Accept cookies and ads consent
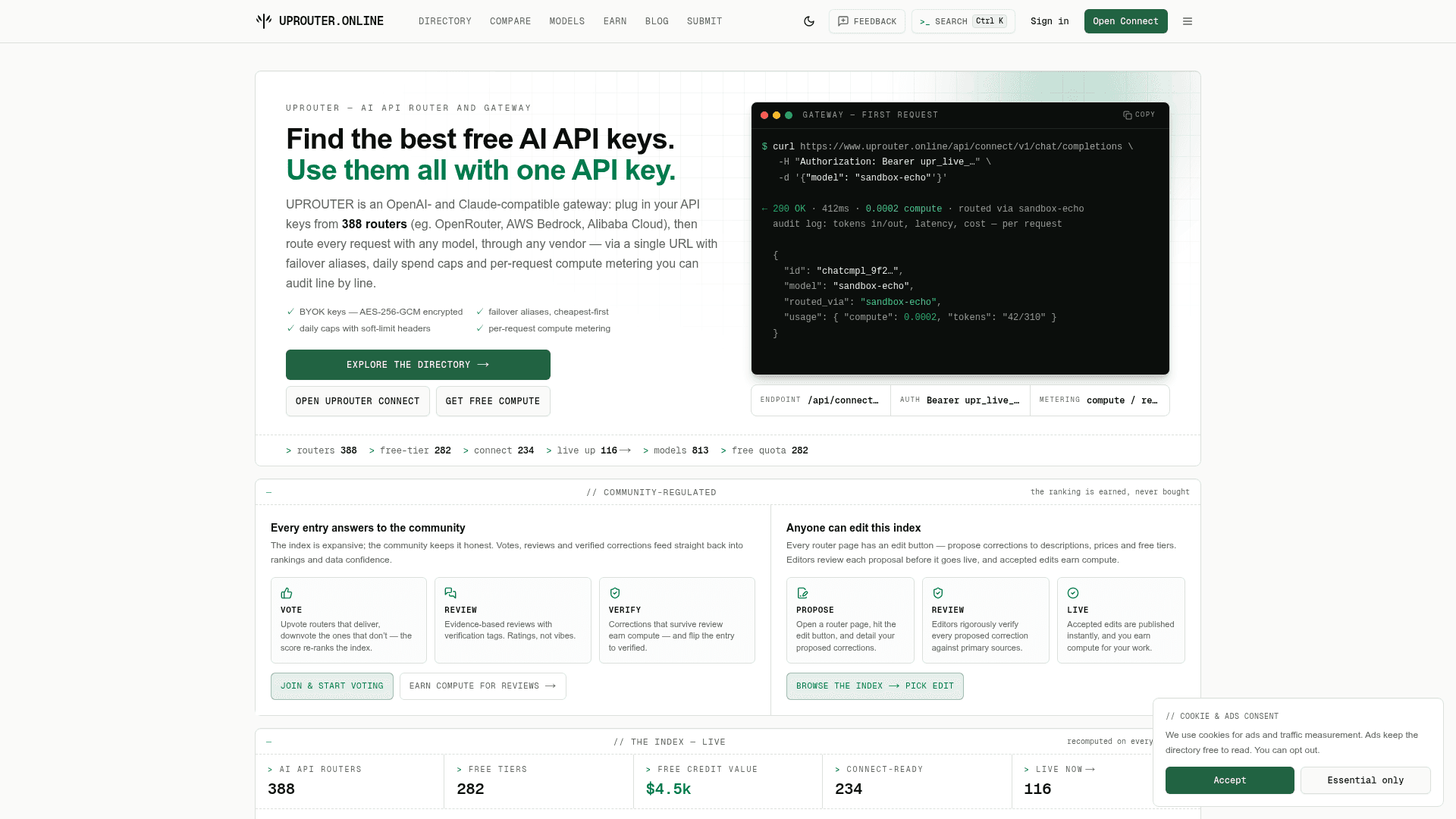Image resolution: width=1456 pixels, height=819 pixels. pyautogui.click(x=1230, y=780)
